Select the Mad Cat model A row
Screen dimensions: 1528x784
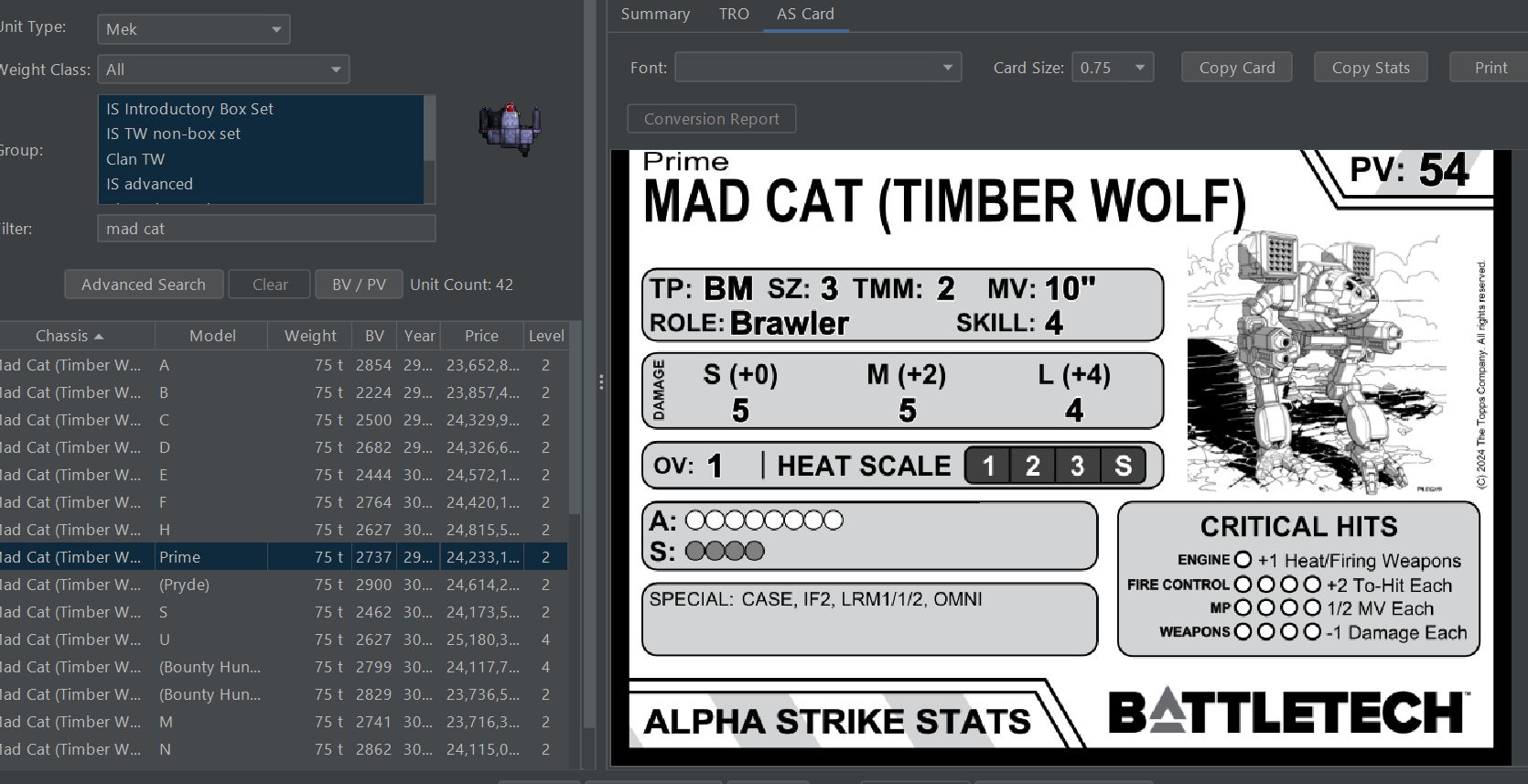coord(284,365)
